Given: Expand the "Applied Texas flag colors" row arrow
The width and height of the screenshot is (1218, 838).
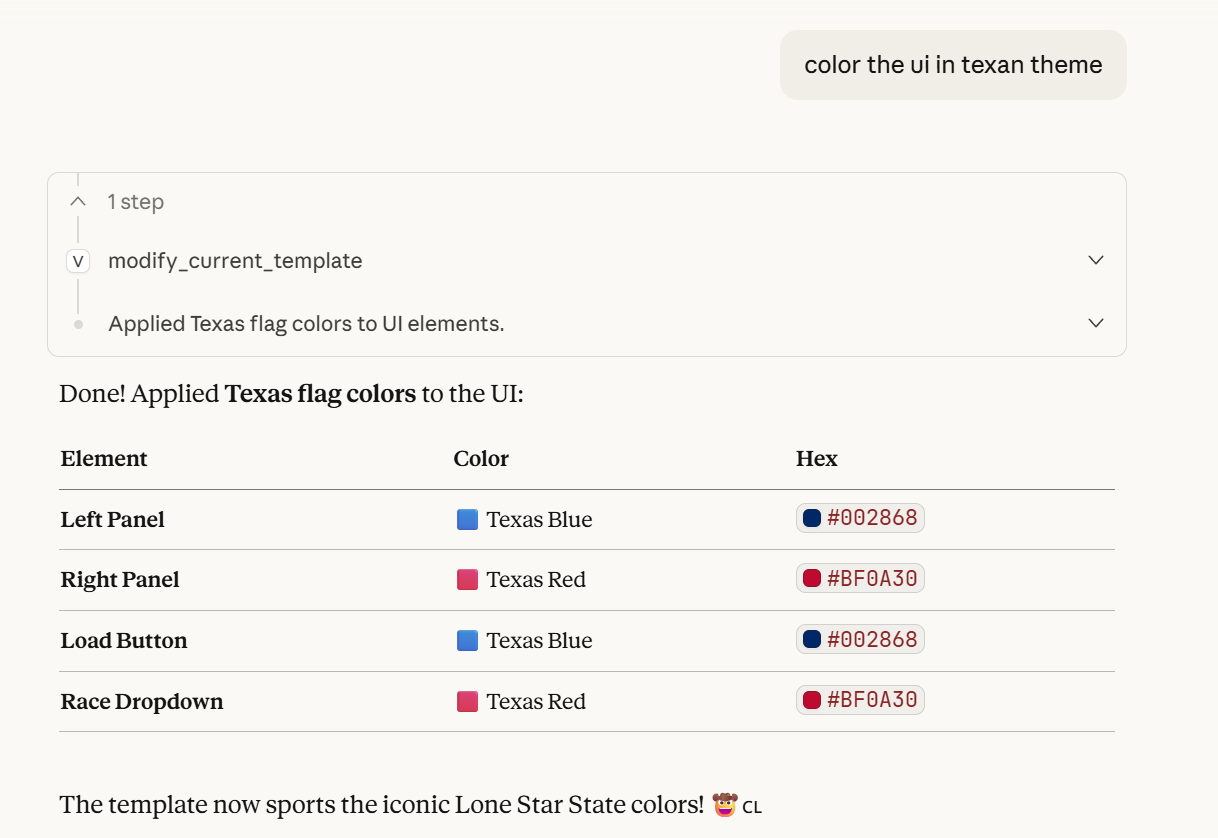Looking at the screenshot, I should (x=1096, y=323).
